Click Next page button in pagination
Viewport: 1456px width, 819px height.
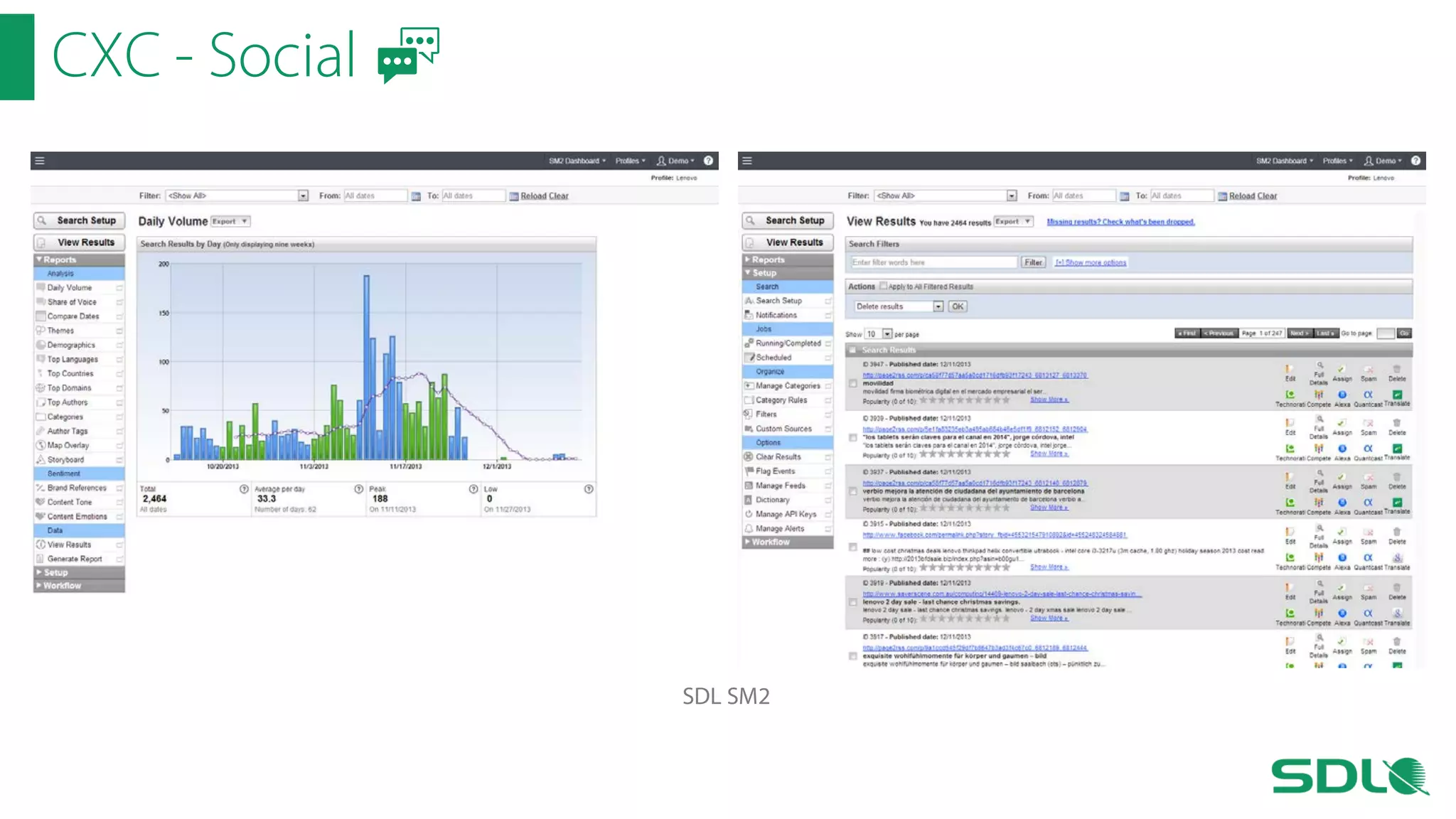tap(1300, 333)
